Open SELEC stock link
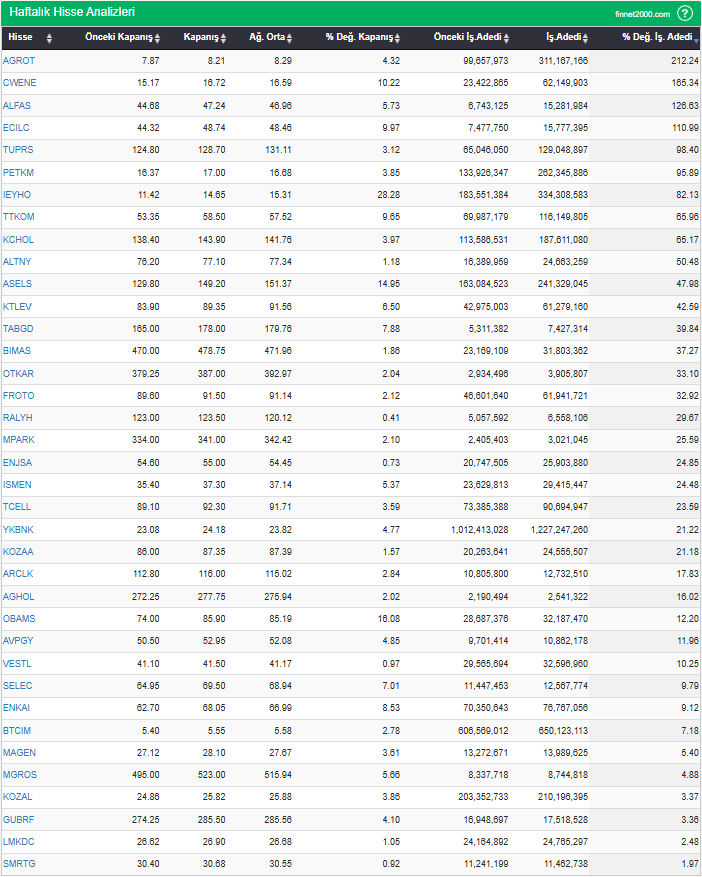The height and width of the screenshot is (877, 702). [17, 686]
